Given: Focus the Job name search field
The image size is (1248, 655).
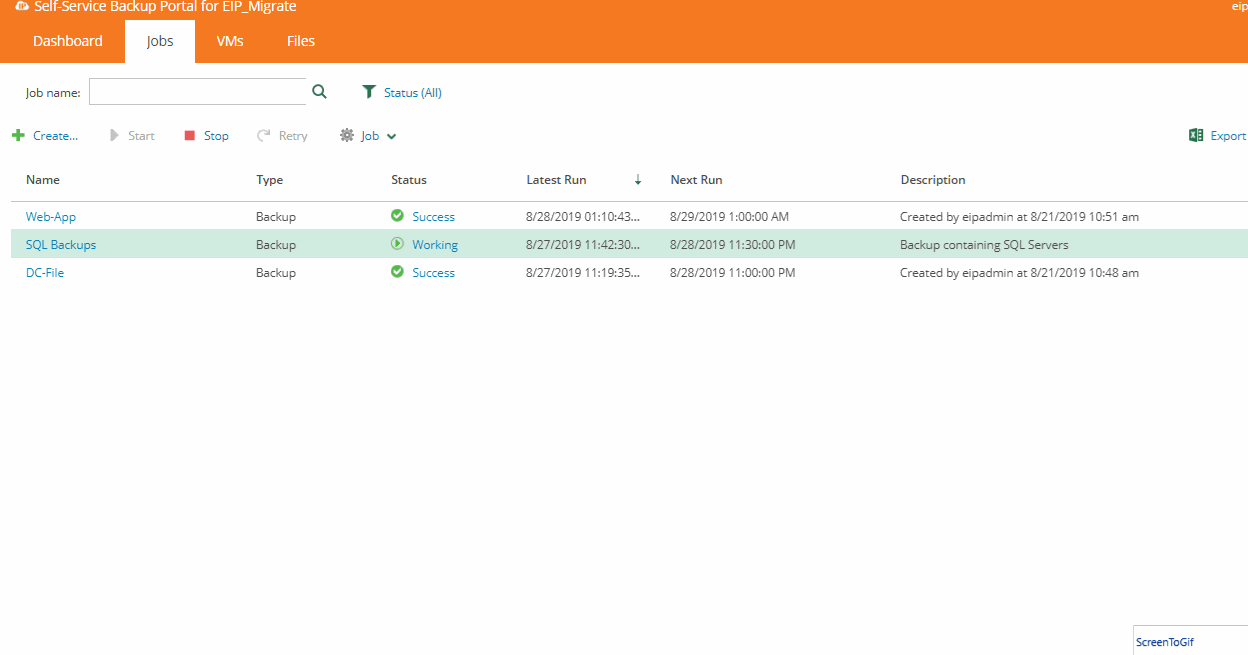Looking at the screenshot, I should point(197,92).
